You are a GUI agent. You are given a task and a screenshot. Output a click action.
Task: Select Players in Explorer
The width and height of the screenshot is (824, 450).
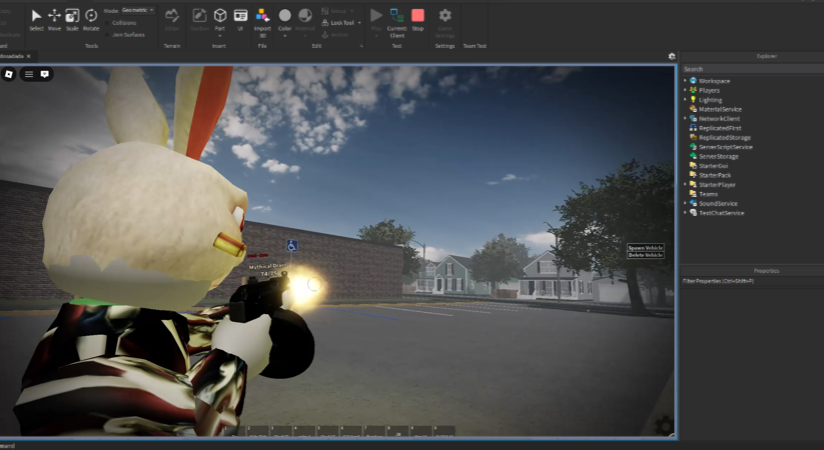[709, 90]
